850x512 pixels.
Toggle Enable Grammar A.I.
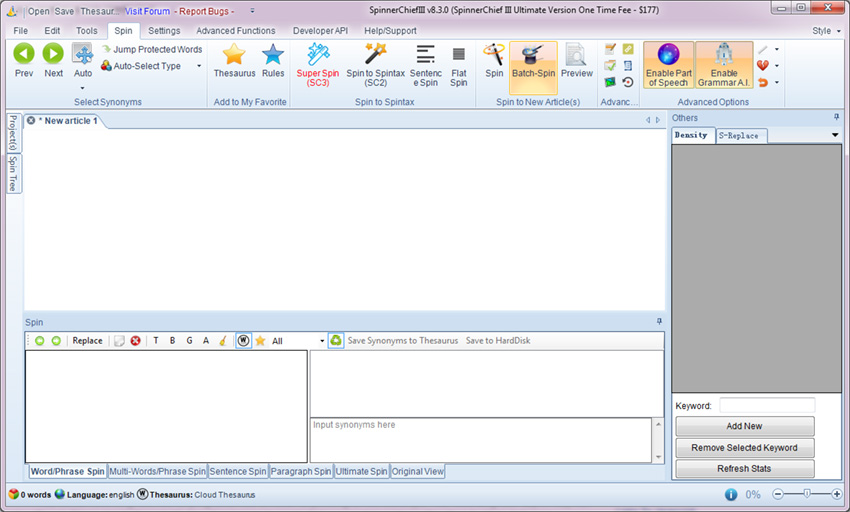tap(724, 65)
